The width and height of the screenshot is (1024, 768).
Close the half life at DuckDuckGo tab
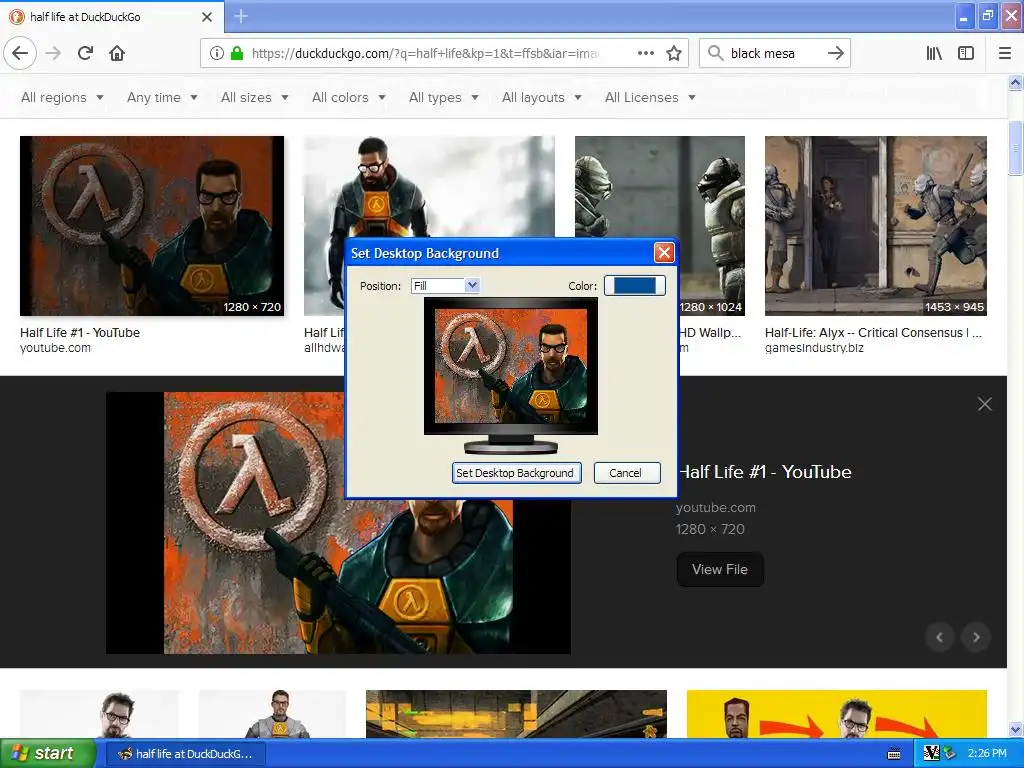(207, 17)
